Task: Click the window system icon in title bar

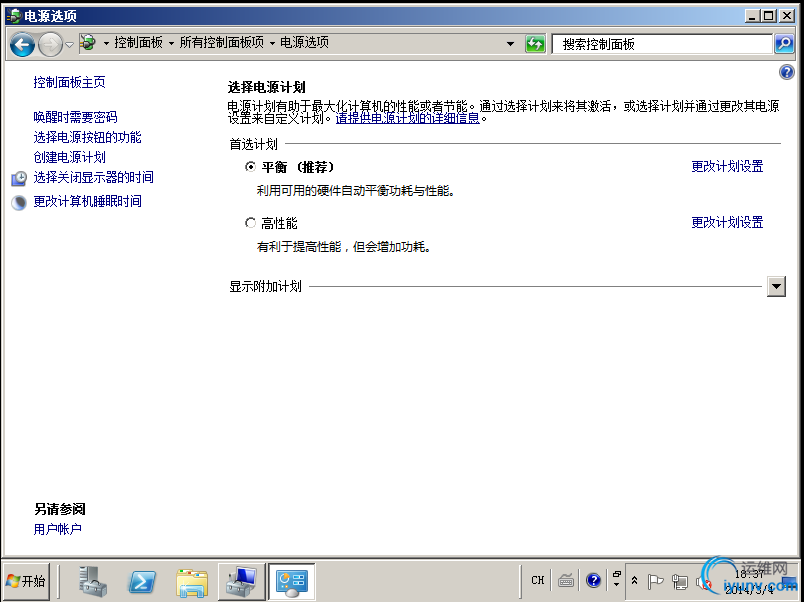Action: pos(14,16)
